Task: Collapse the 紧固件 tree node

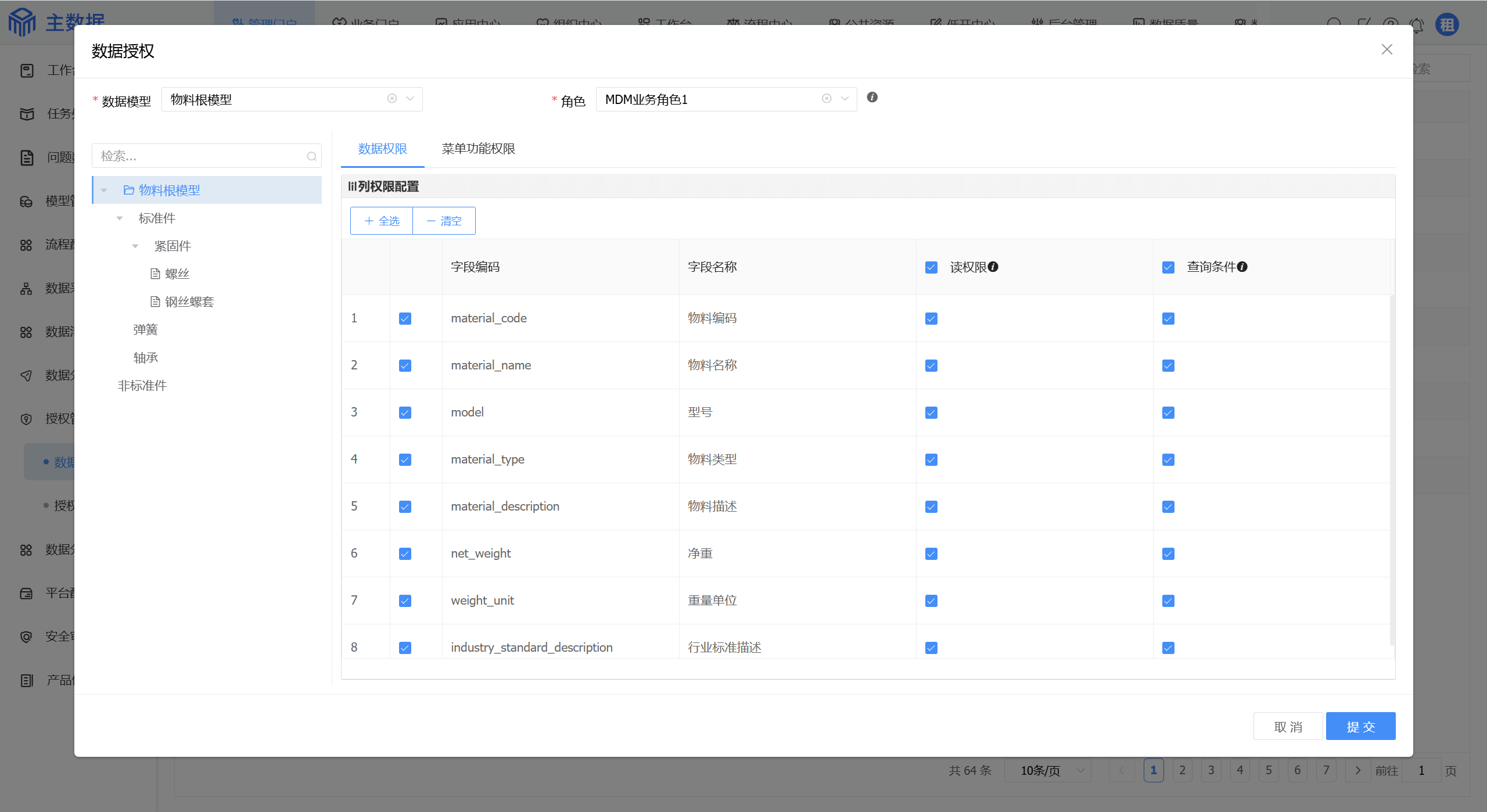Action: click(x=135, y=246)
